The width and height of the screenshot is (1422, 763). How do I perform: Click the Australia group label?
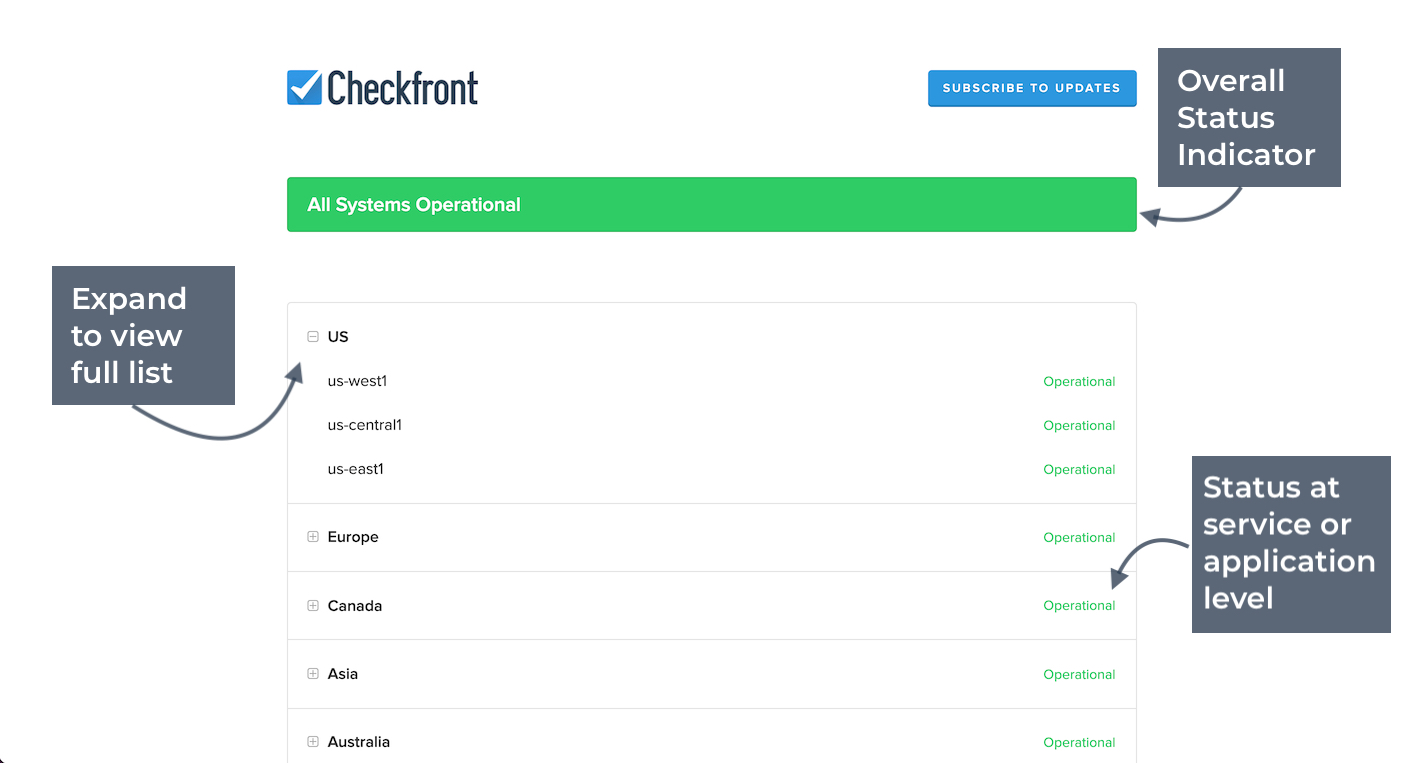pyautogui.click(x=359, y=742)
